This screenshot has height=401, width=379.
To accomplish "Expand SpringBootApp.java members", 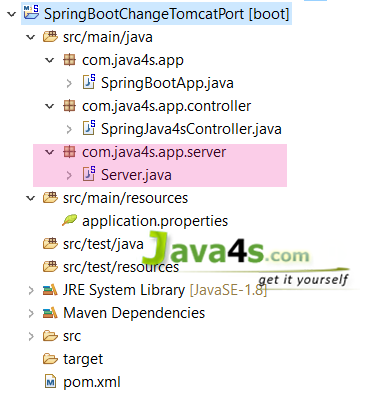I will [69, 83].
